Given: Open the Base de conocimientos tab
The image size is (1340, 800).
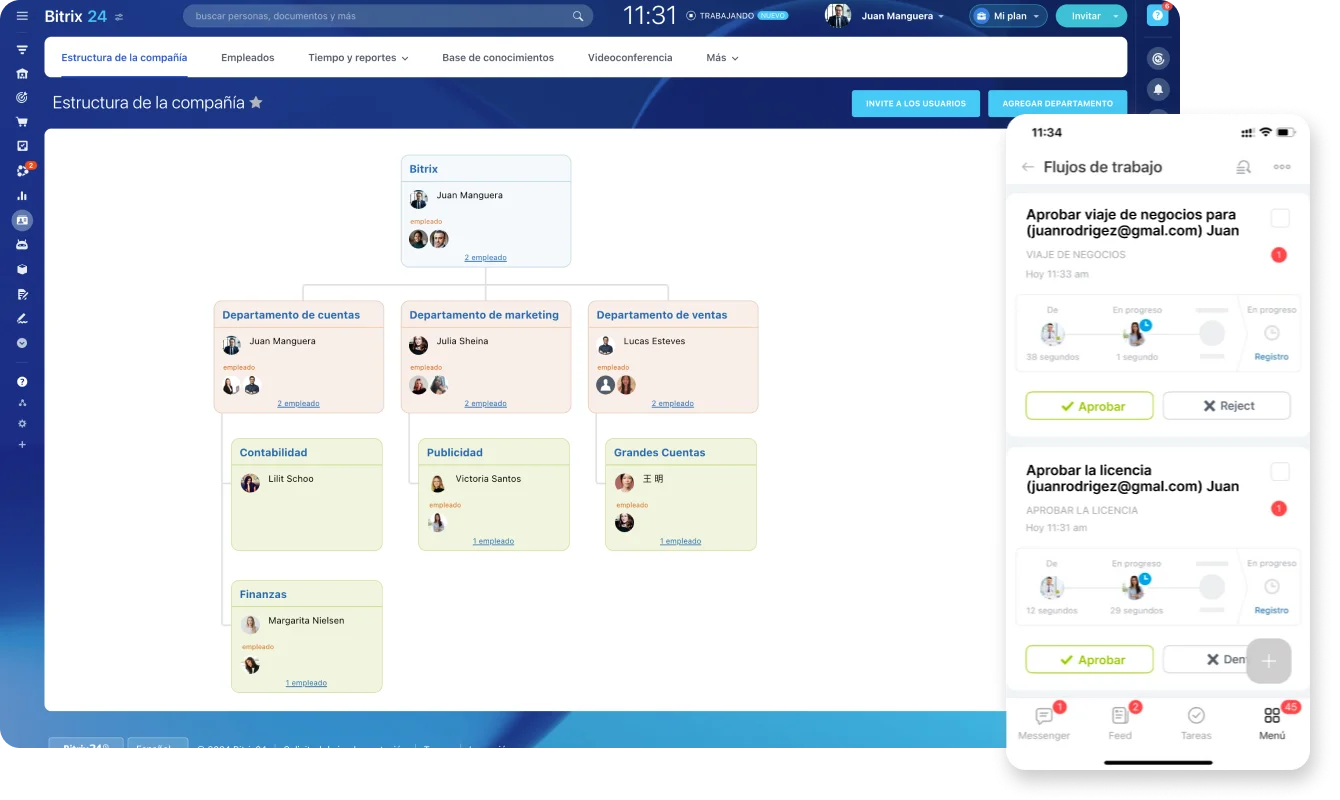Looking at the screenshot, I should pyautogui.click(x=498, y=58).
